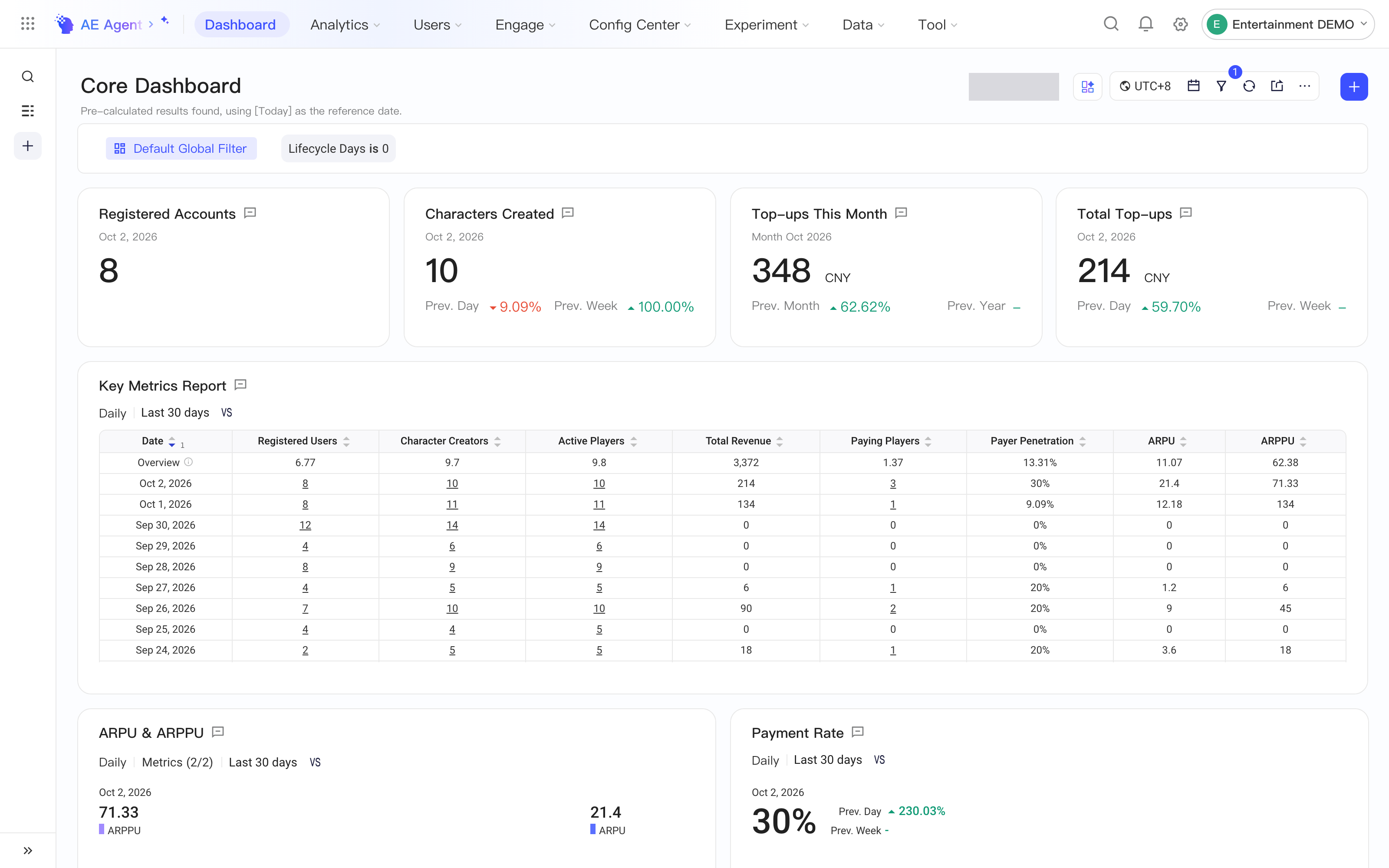Click the blue add plus button
1389x868 pixels.
coord(1354,87)
